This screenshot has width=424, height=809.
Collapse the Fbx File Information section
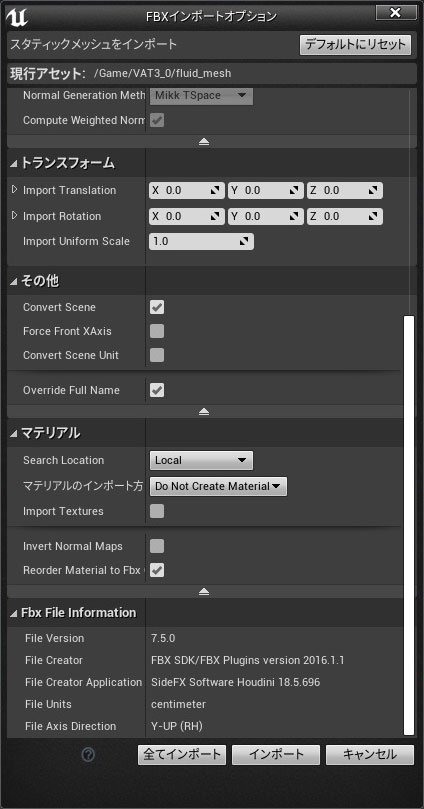pos(73,612)
